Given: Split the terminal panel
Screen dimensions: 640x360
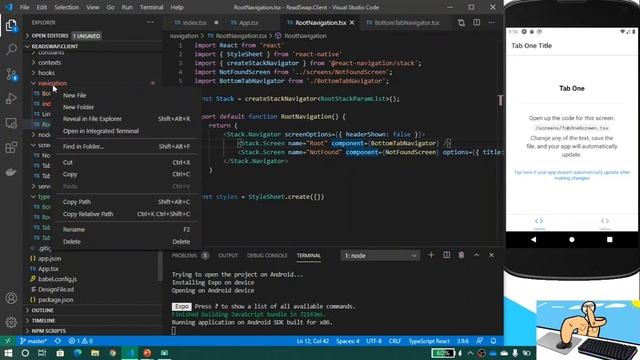Looking at the screenshot, I should point(447,255).
